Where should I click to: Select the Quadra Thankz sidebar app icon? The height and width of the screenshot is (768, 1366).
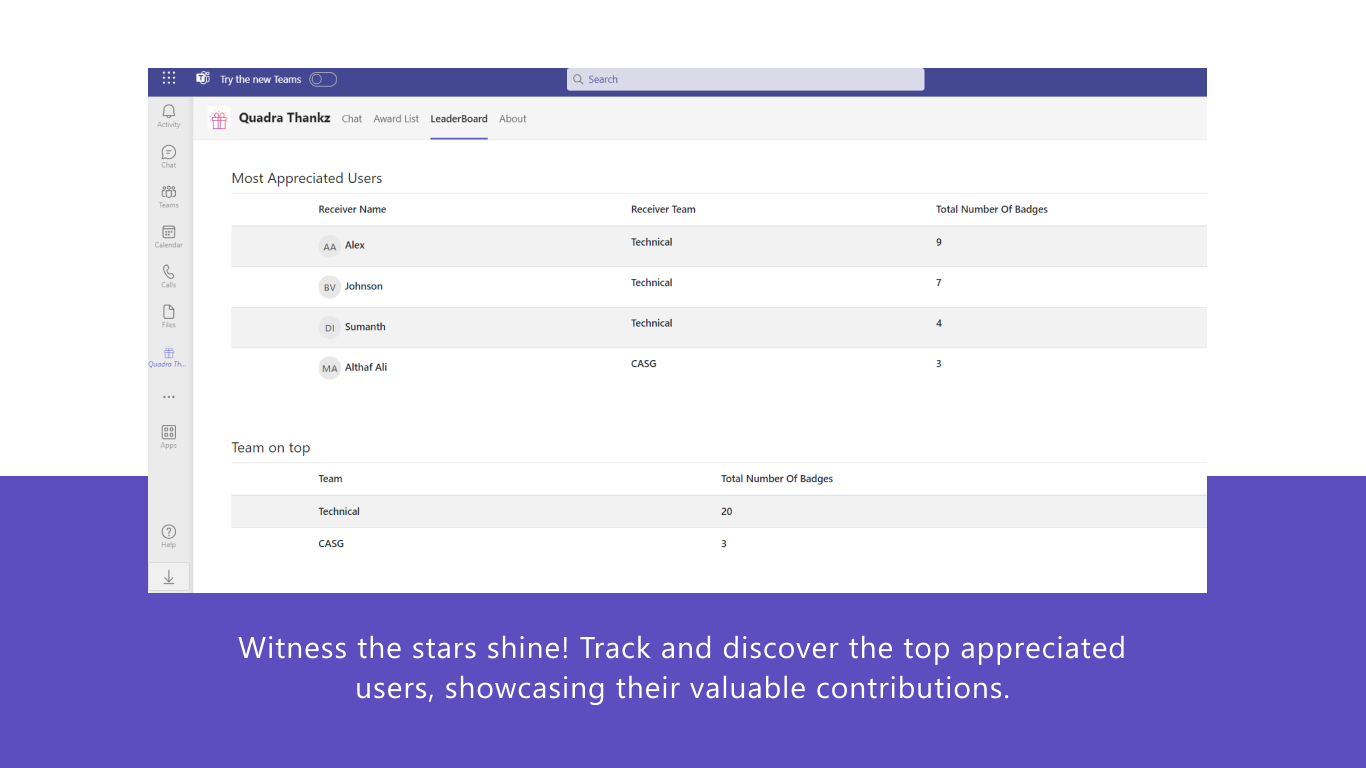click(168, 357)
